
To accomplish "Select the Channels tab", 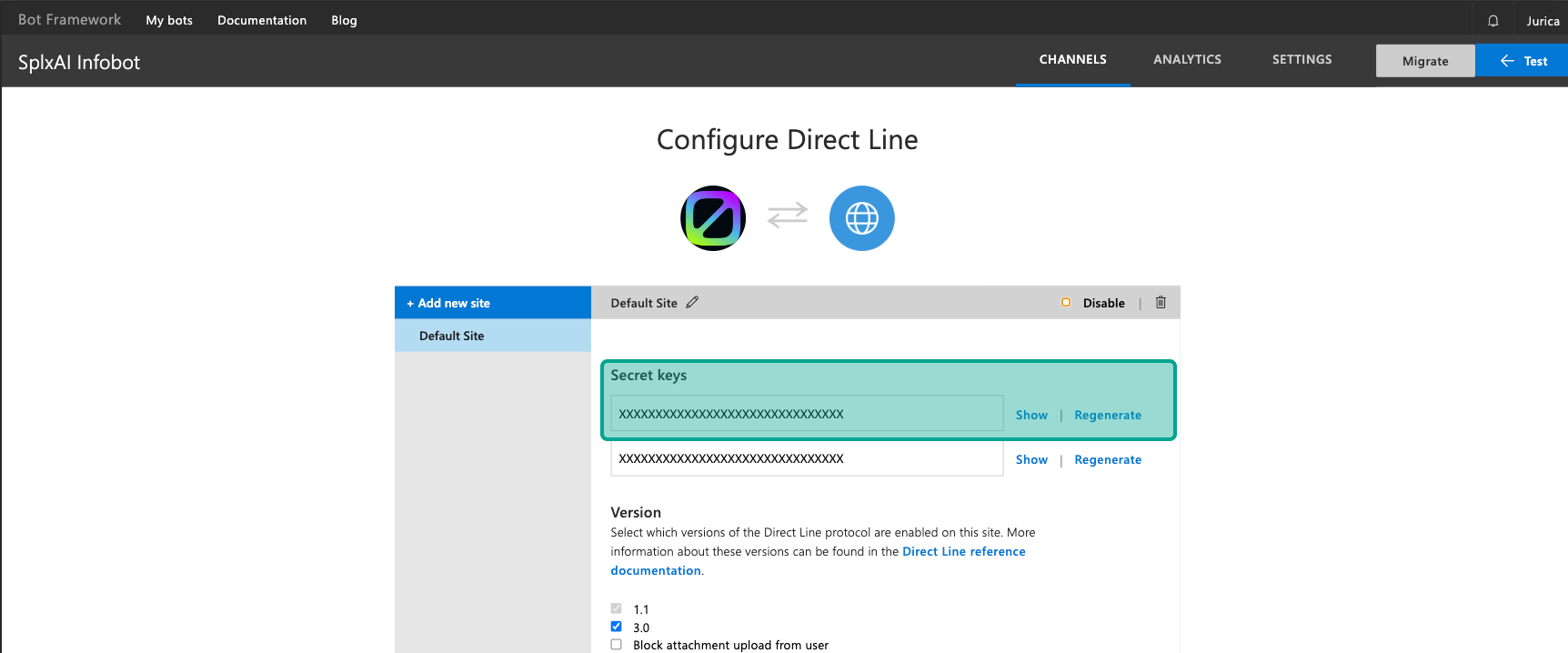I will click(1072, 59).
